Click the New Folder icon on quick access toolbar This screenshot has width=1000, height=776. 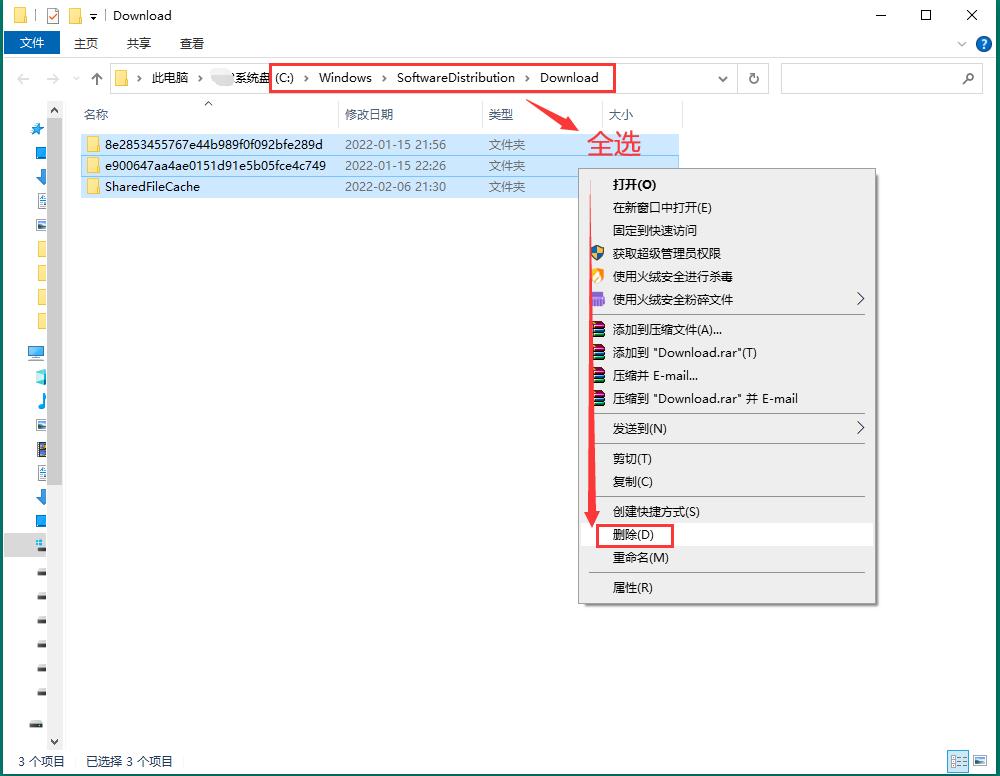75,15
